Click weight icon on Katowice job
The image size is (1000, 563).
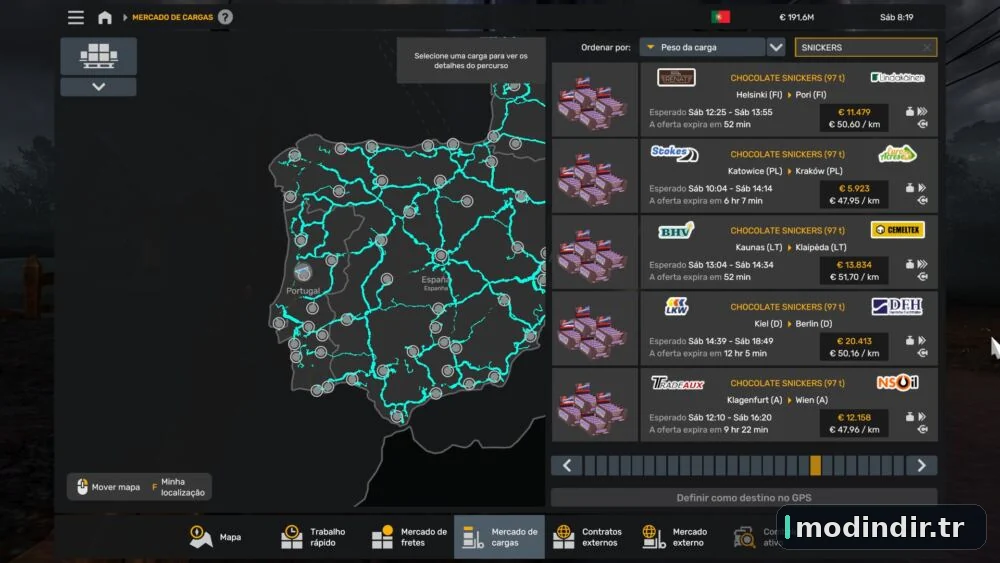coord(909,188)
